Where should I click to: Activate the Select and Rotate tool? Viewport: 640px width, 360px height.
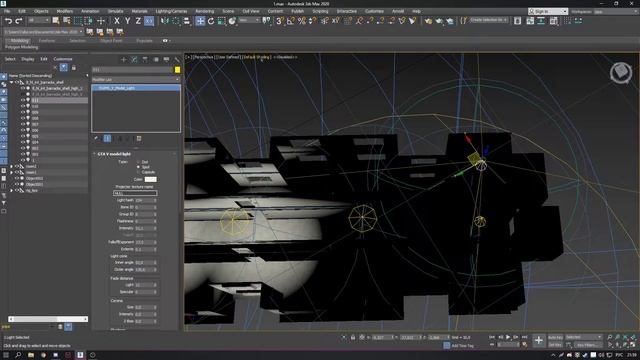point(211,21)
